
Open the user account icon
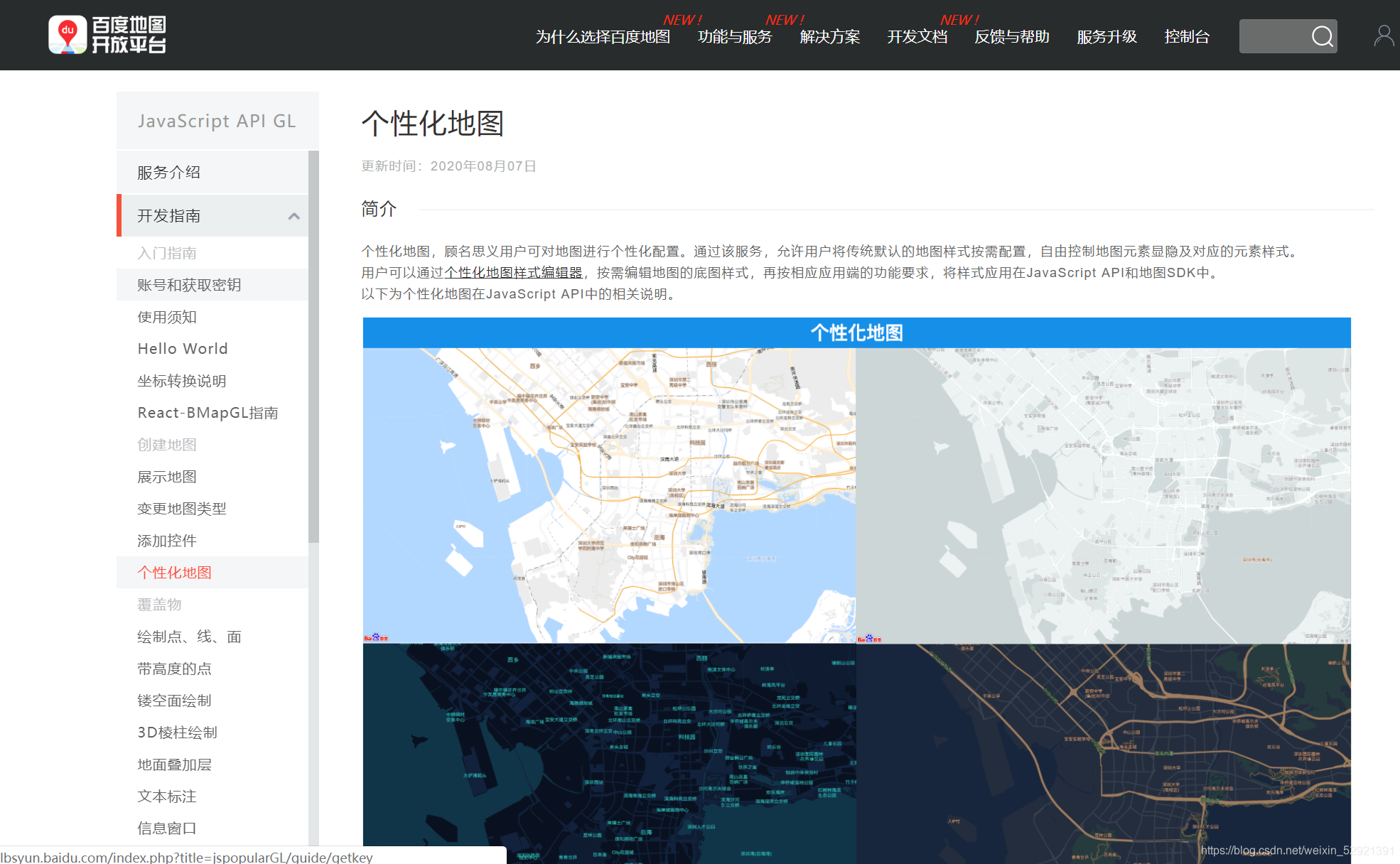1384,36
